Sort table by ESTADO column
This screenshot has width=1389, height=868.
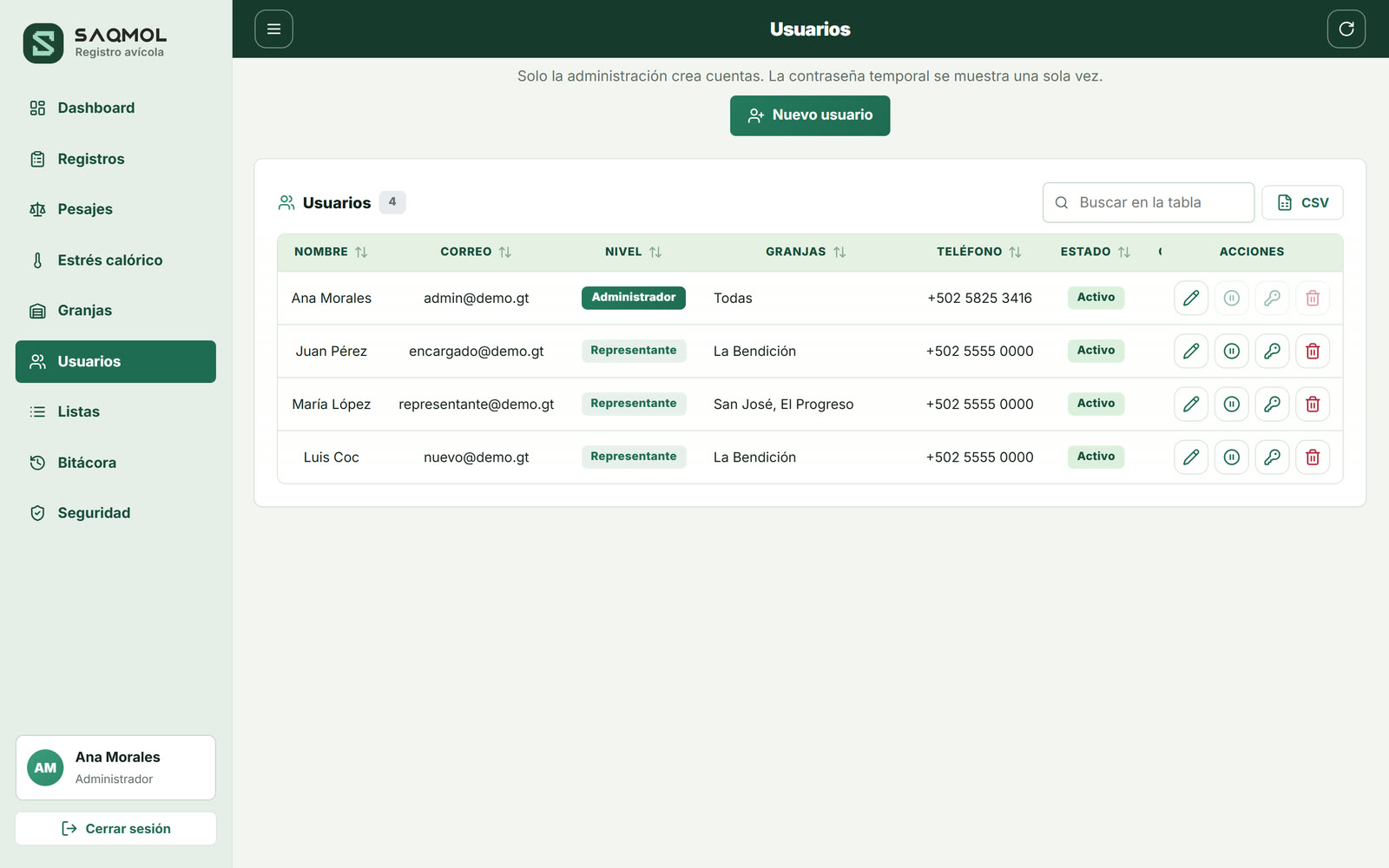pyautogui.click(x=1096, y=252)
